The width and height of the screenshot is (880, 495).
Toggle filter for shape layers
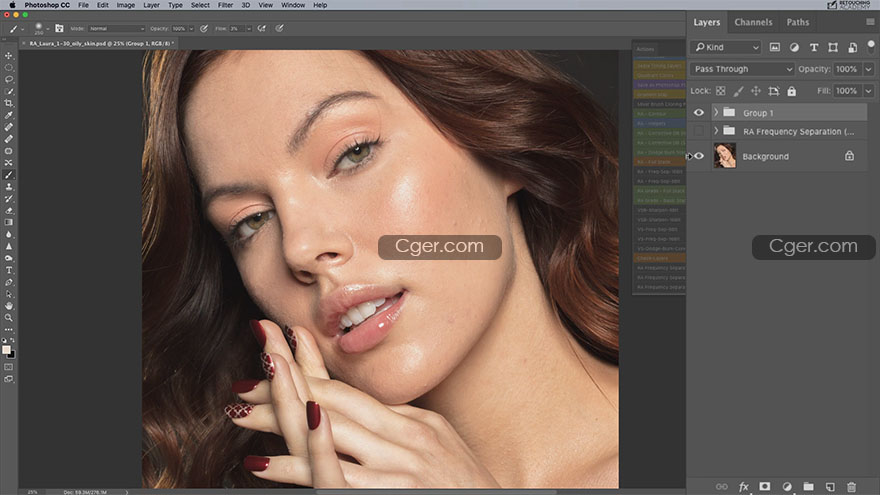[x=833, y=47]
